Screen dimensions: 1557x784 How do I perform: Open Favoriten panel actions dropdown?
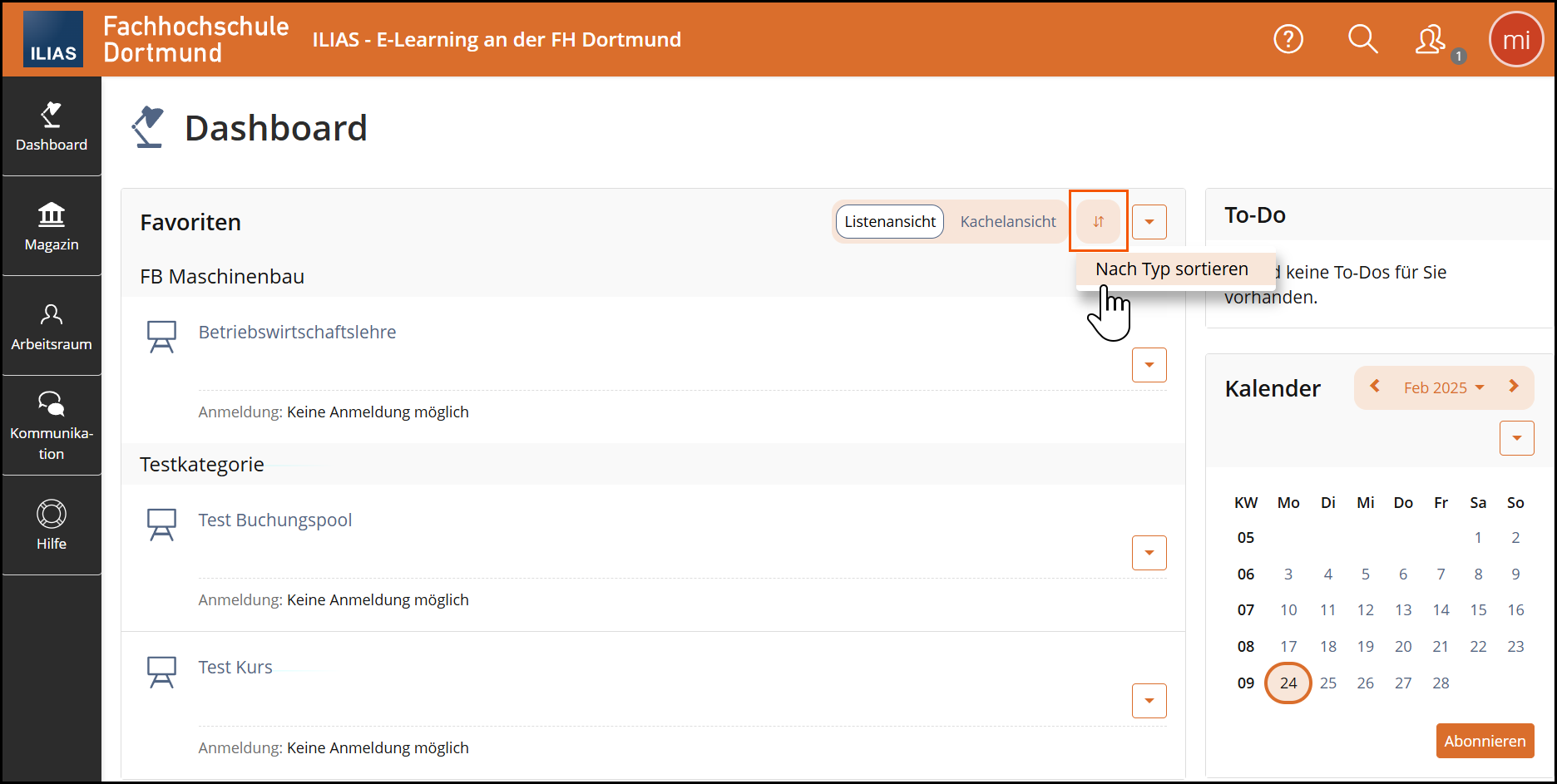click(1149, 222)
